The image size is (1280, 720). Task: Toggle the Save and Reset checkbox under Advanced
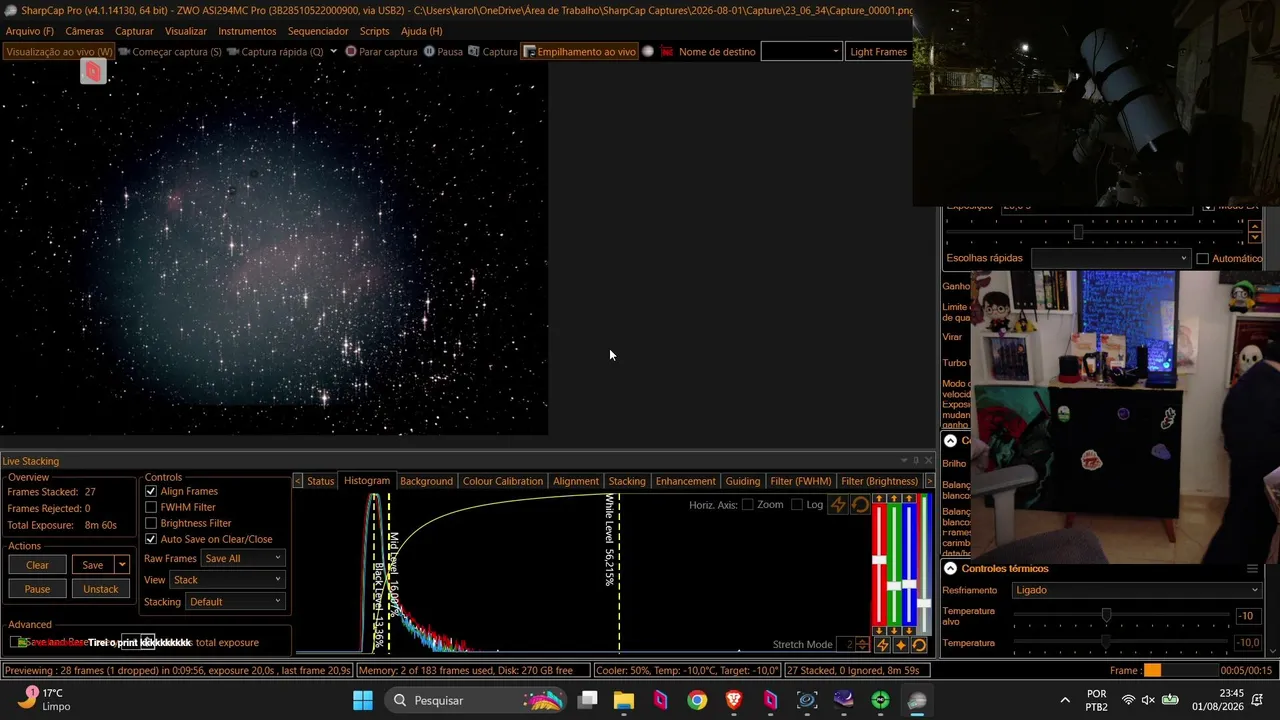pos(16,642)
